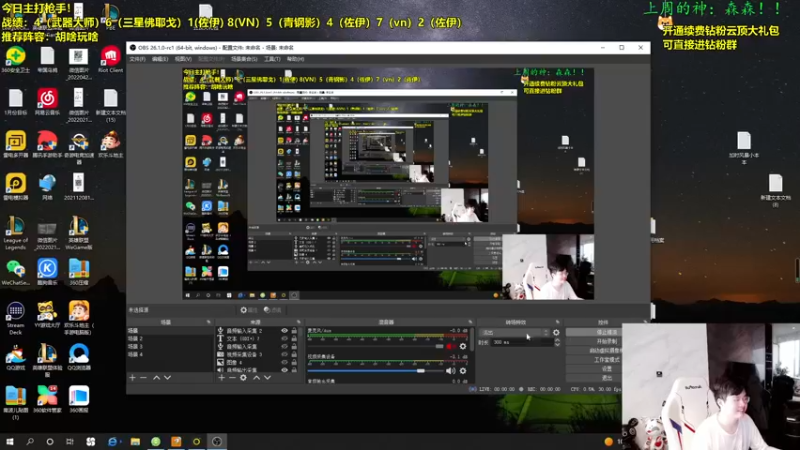Select 场景 4 in the scenes list
This screenshot has width=800, height=450.
pos(170,354)
